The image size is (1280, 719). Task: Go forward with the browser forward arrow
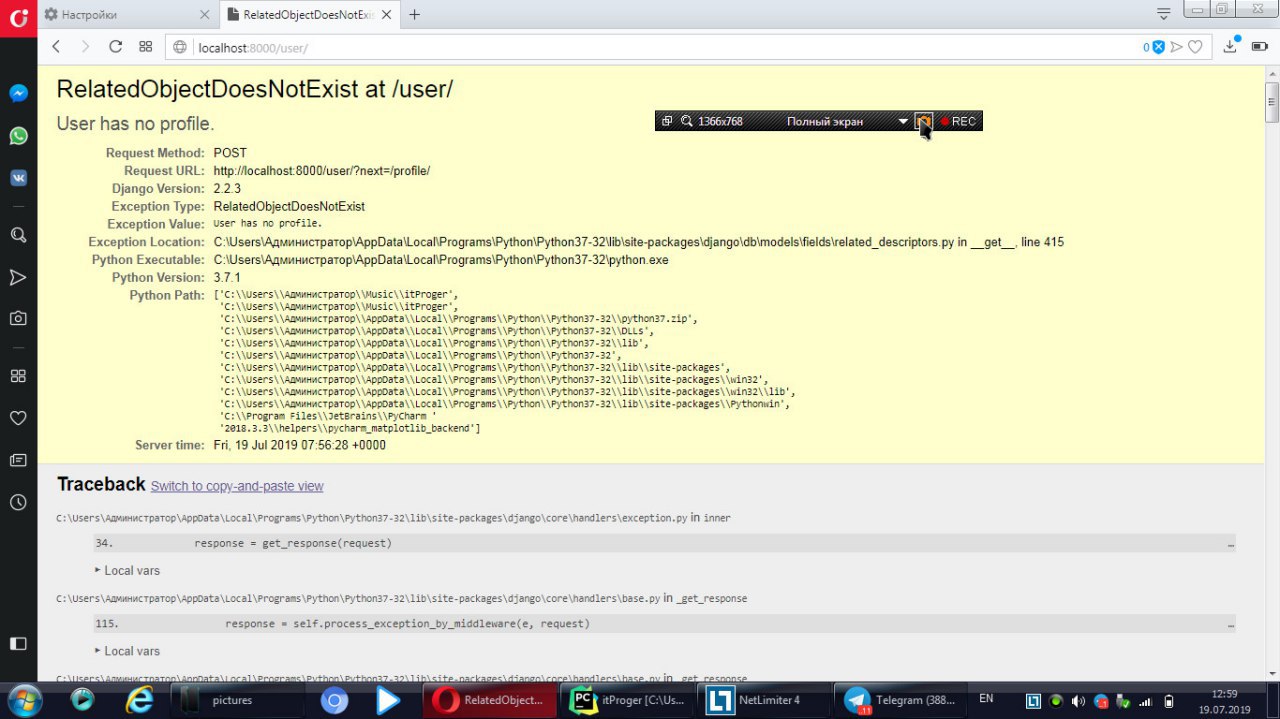click(x=85, y=47)
